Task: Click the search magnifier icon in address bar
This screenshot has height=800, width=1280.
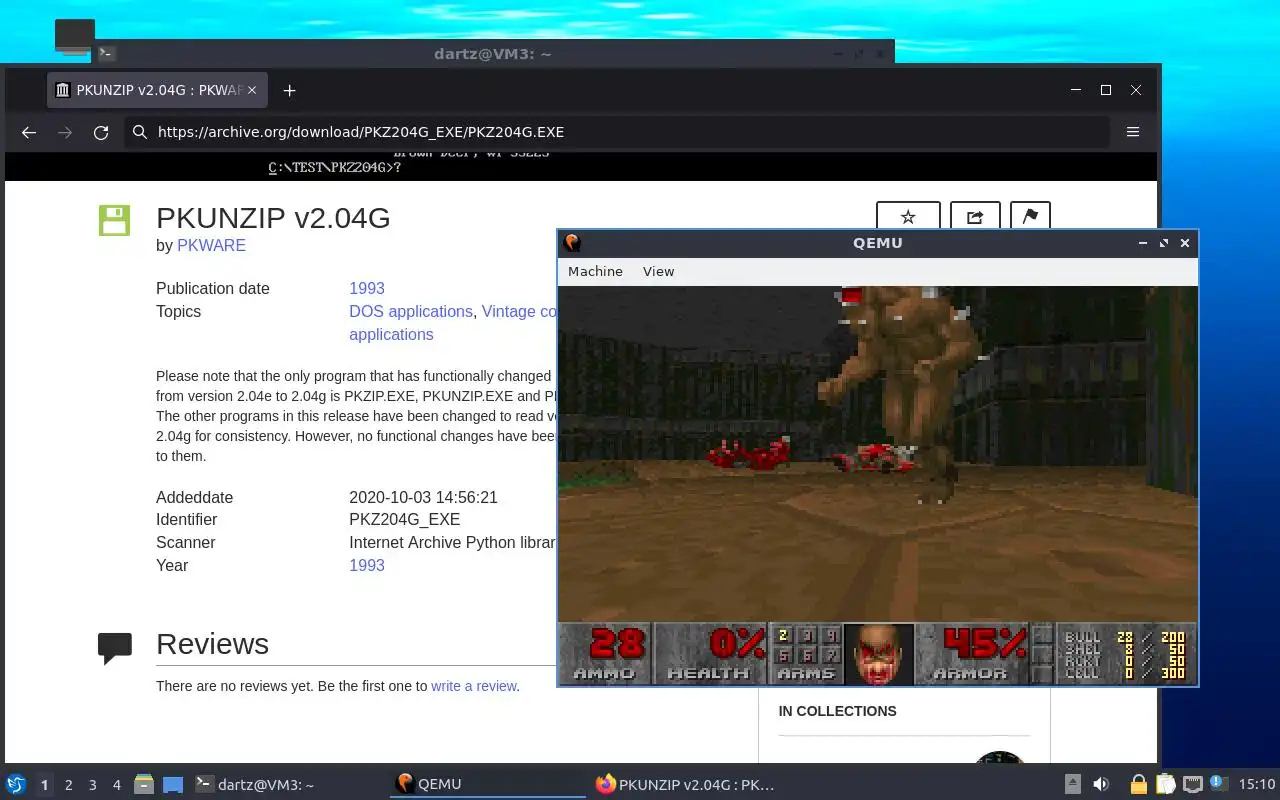Action: click(141, 132)
